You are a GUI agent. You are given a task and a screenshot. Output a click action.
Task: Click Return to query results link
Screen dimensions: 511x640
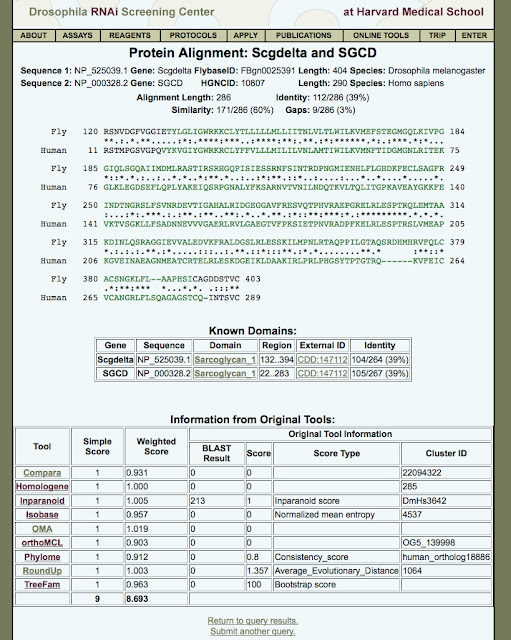point(253,621)
